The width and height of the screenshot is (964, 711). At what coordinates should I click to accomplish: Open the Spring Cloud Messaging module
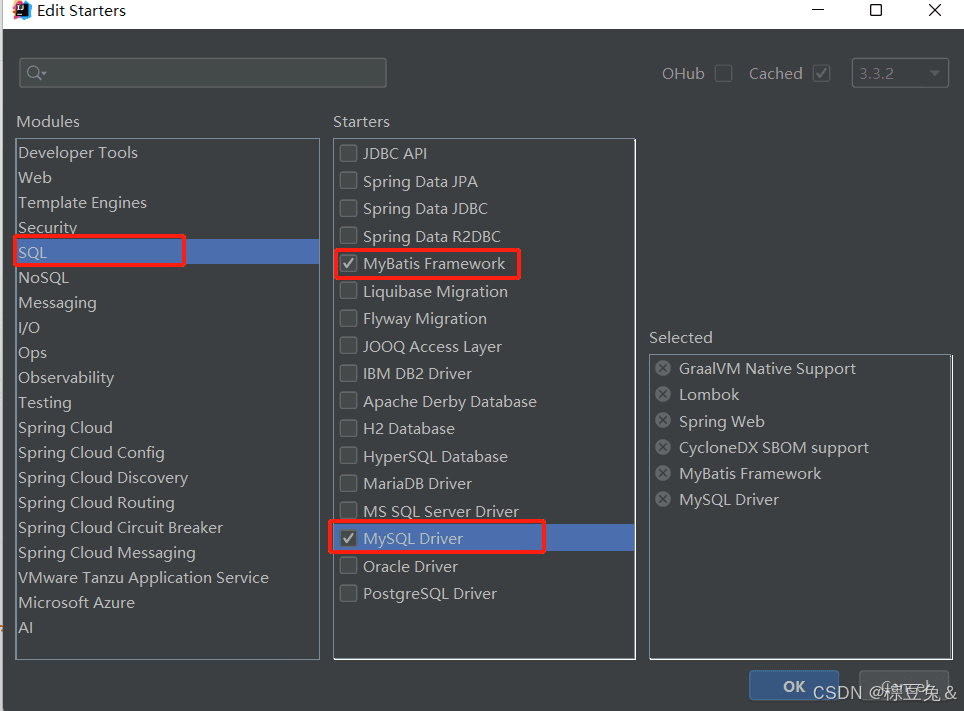point(167,552)
